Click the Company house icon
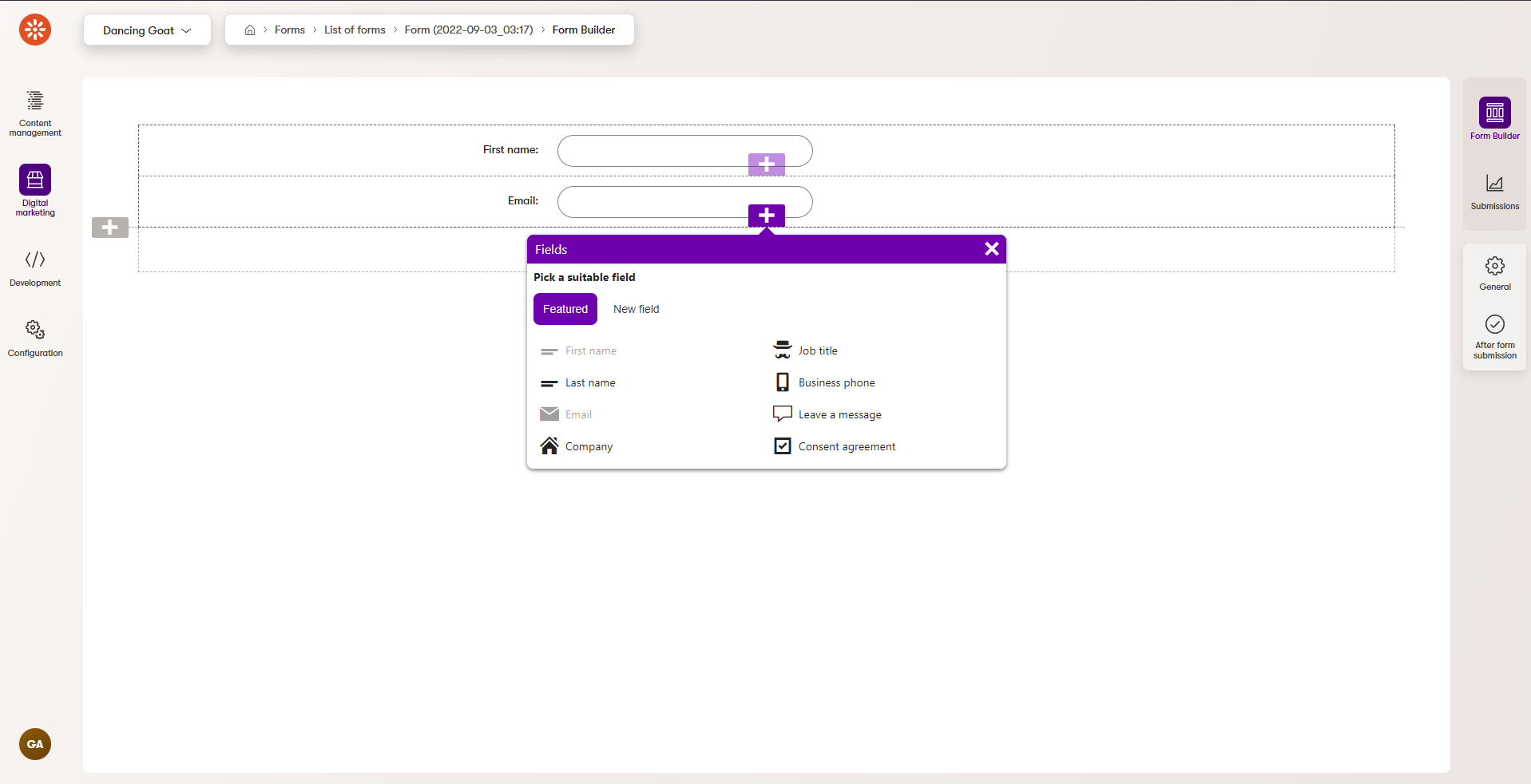 point(549,445)
